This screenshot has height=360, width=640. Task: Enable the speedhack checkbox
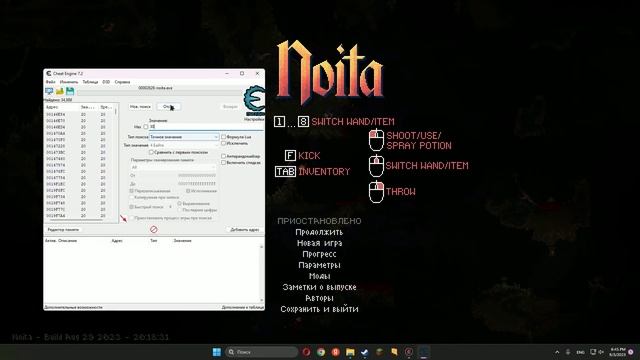[x=224, y=162]
